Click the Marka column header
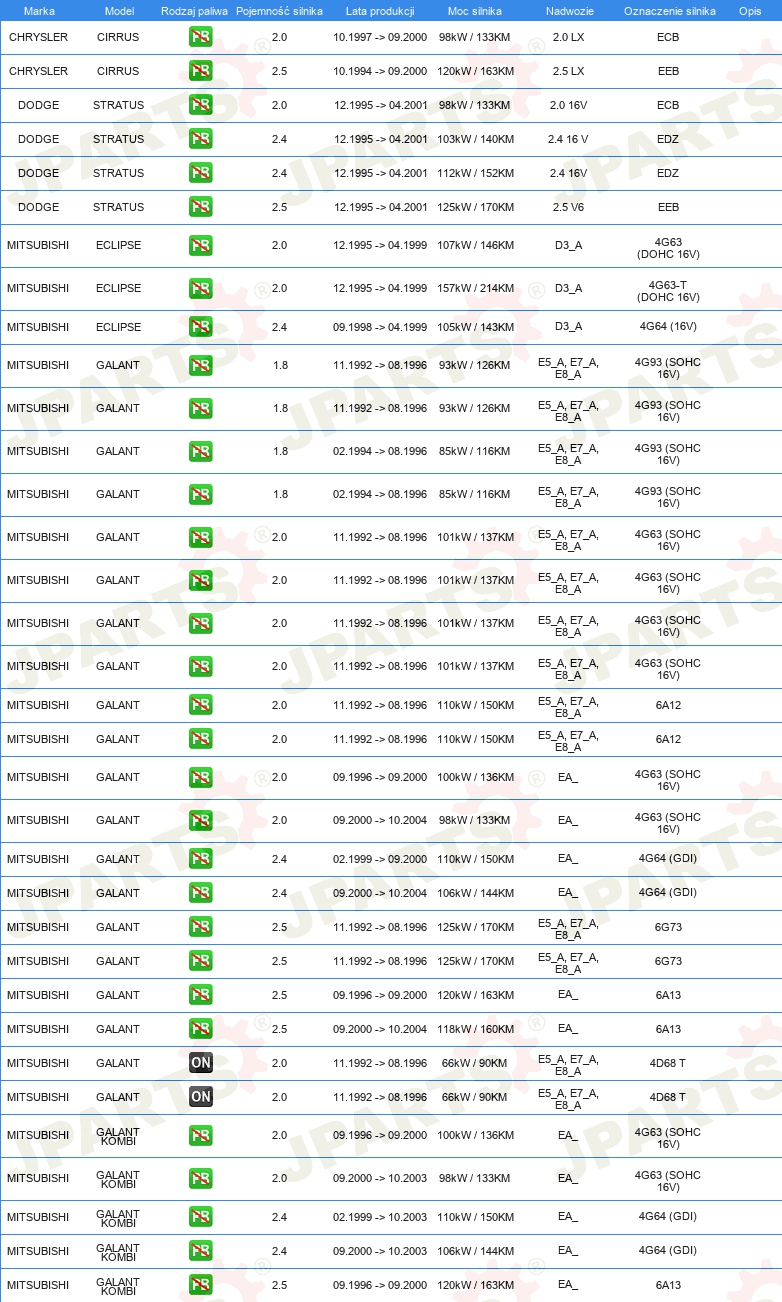782x1302 pixels. (38, 11)
